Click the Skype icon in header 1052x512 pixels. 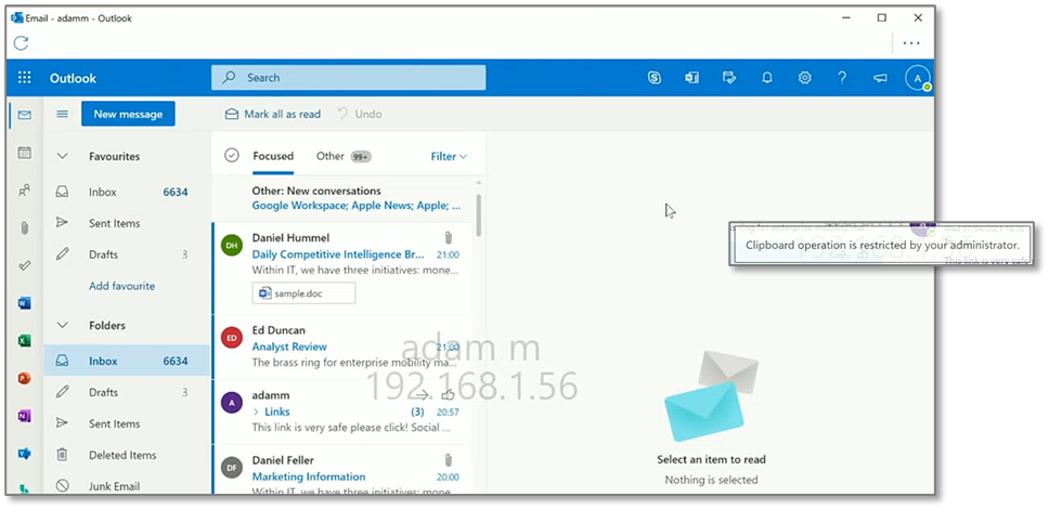pyautogui.click(x=654, y=78)
